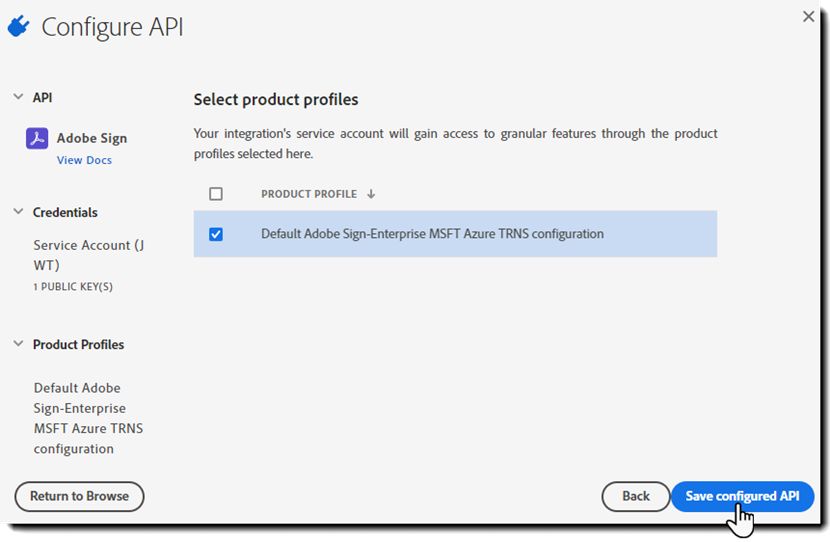830x542 pixels.
Task: Select the Product Profiles section heading
Action: coord(78,345)
